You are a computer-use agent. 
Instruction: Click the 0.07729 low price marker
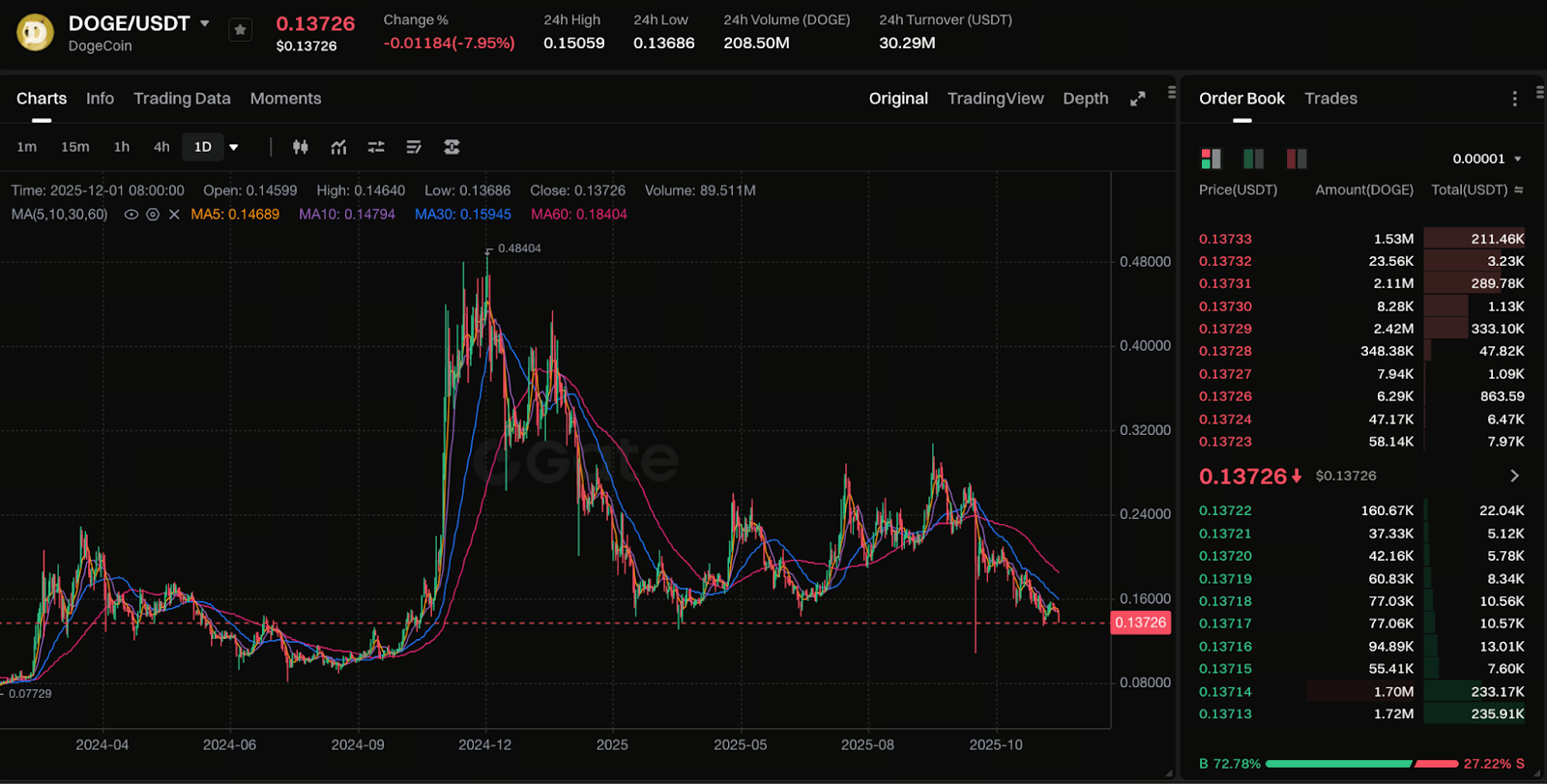coord(30,693)
